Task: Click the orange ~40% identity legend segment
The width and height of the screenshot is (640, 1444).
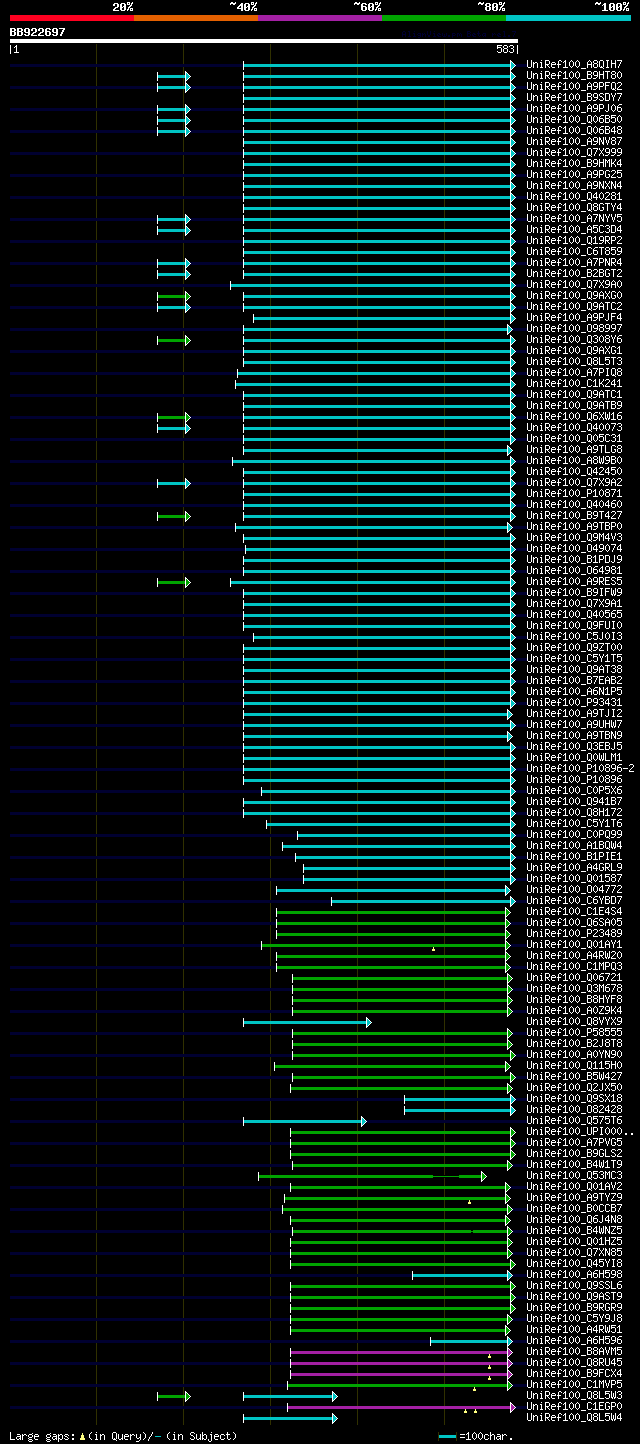Action: coord(196,17)
